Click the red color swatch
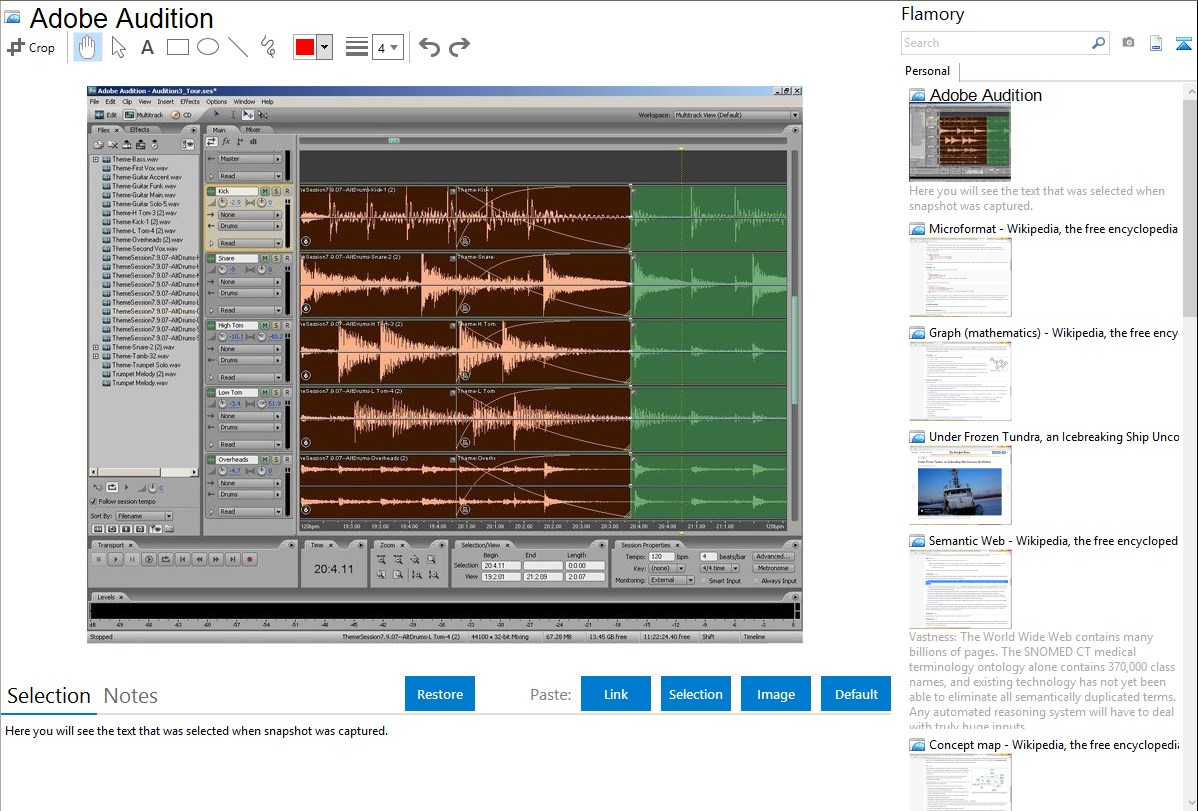This screenshot has height=811, width=1198. (x=305, y=47)
